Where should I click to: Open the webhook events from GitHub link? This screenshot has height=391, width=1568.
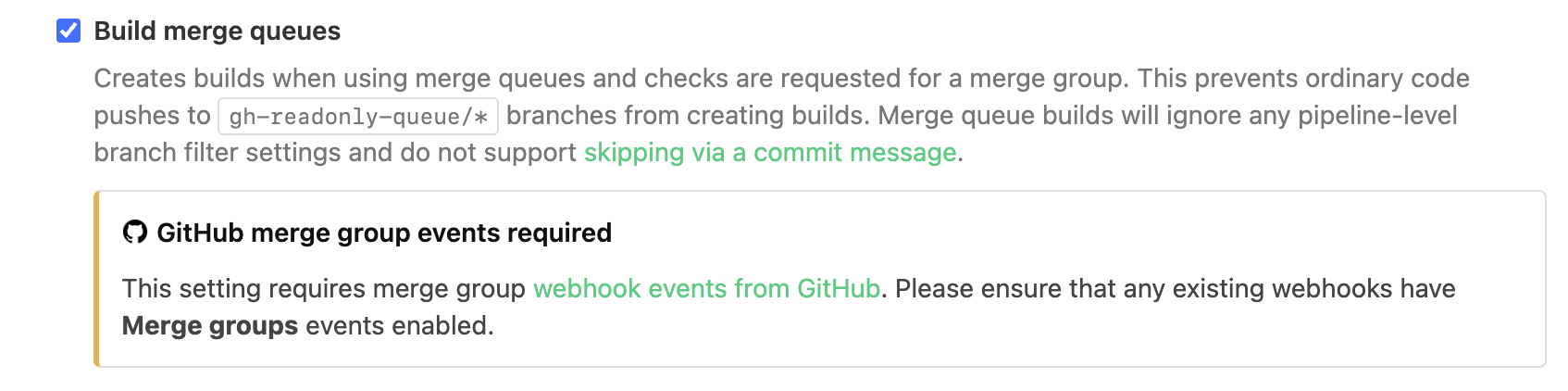tap(706, 289)
